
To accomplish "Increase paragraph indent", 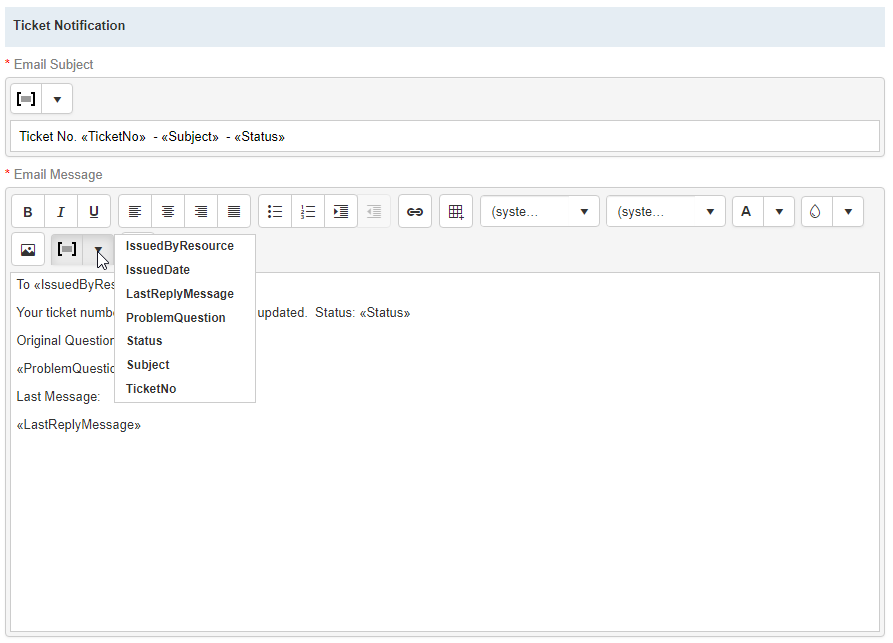I will point(341,212).
